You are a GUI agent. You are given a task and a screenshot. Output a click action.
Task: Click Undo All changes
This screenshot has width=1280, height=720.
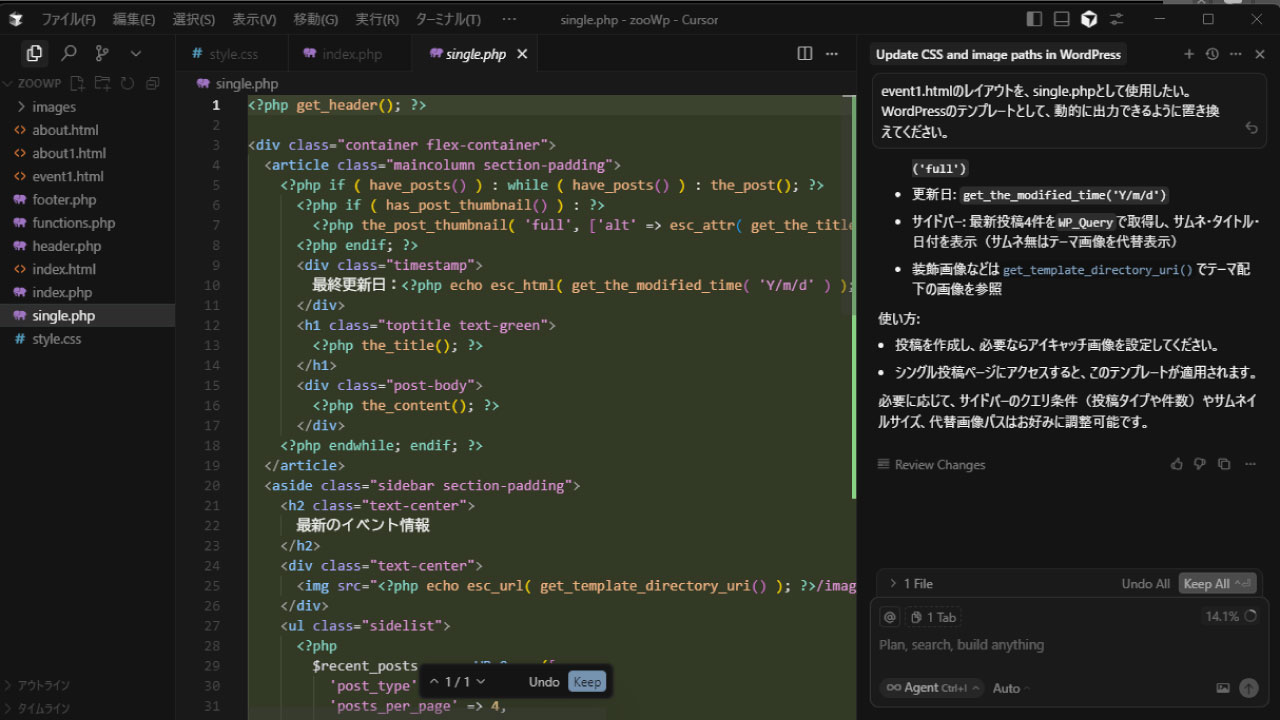coord(1146,584)
